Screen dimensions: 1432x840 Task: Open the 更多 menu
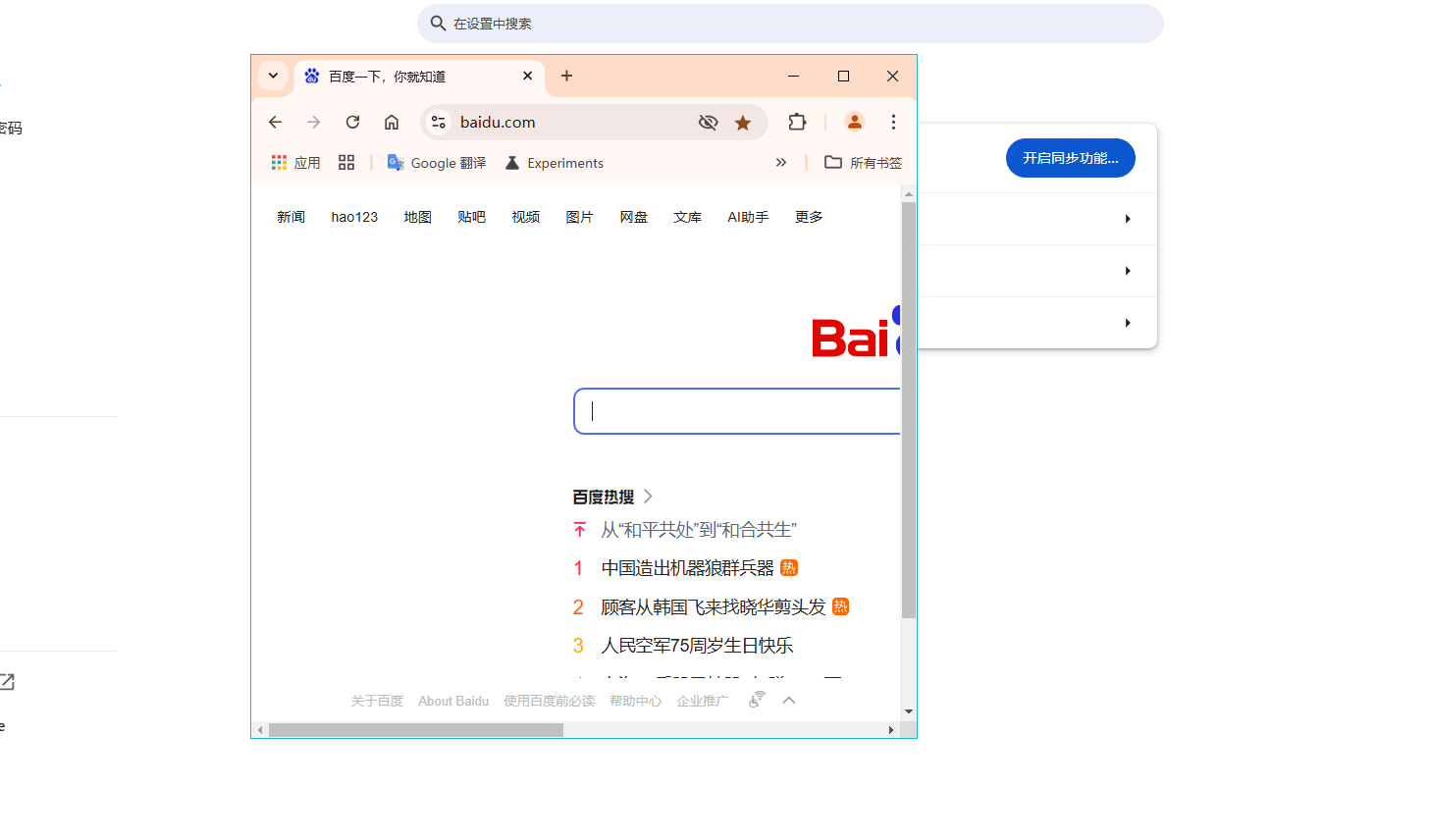[809, 217]
